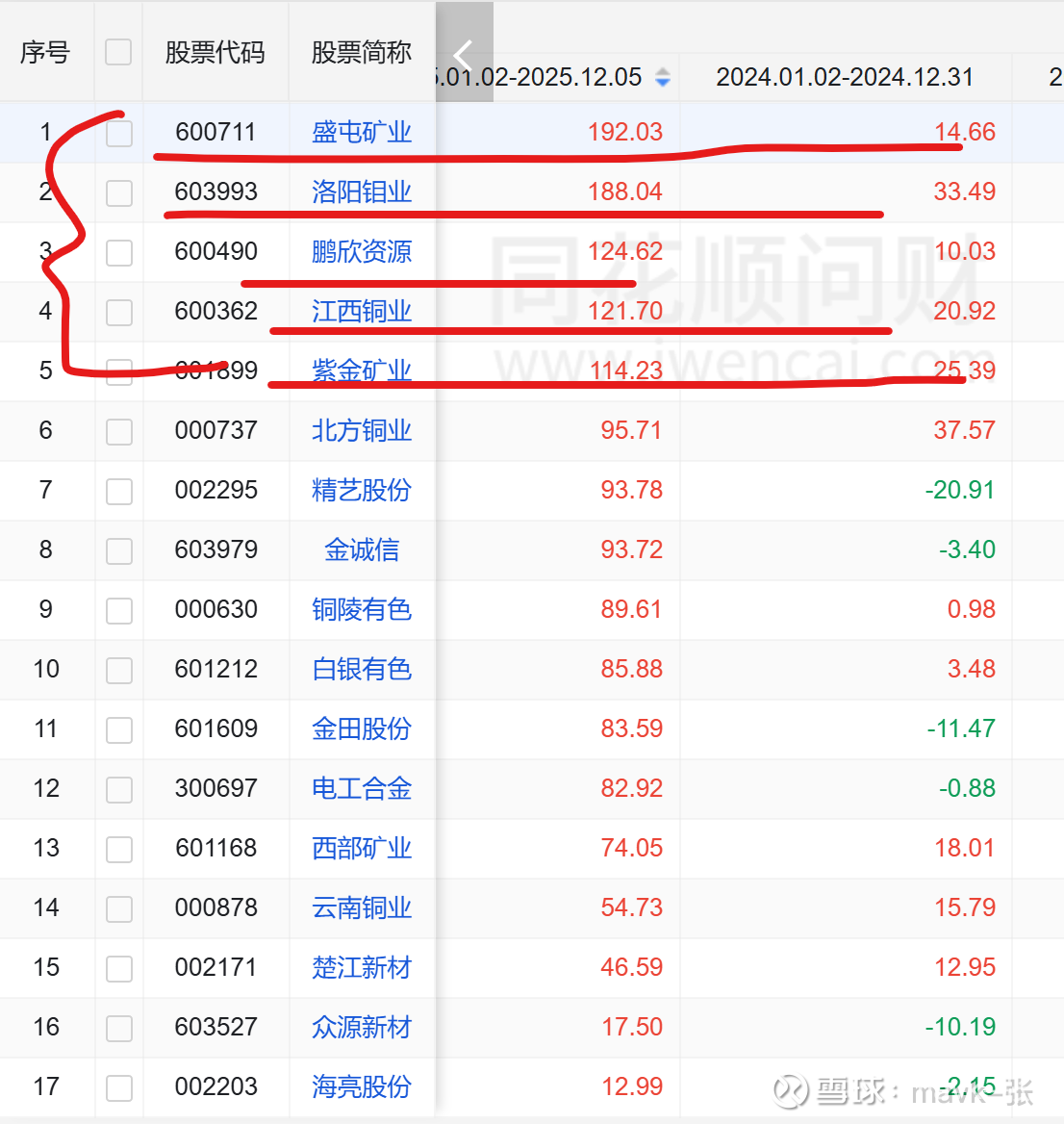Viewport: 1064px width, 1124px height.
Task: Click 云南铜业 stock name
Action: click(x=362, y=907)
